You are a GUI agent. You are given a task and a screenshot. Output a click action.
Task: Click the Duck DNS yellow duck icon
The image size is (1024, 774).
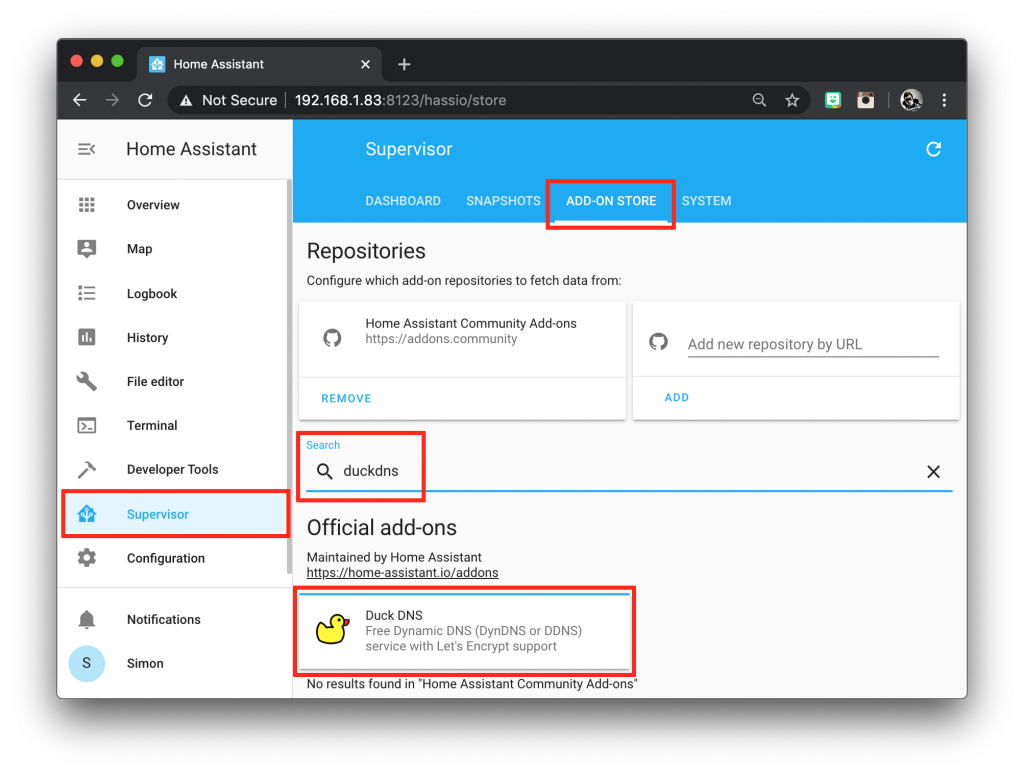(332, 630)
